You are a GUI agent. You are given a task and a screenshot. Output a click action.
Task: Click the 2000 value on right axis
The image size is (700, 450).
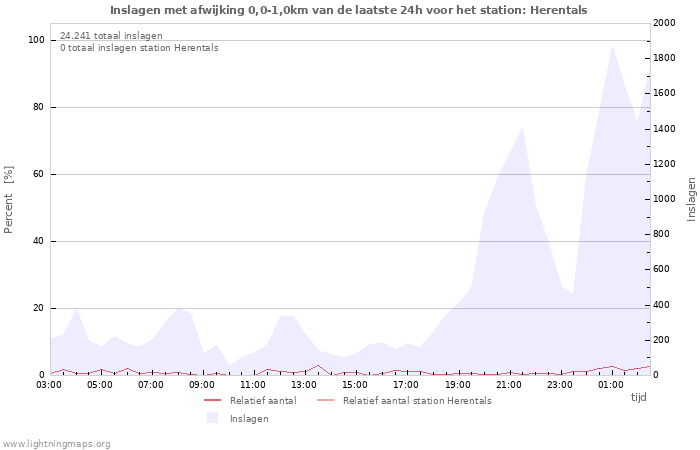click(664, 23)
